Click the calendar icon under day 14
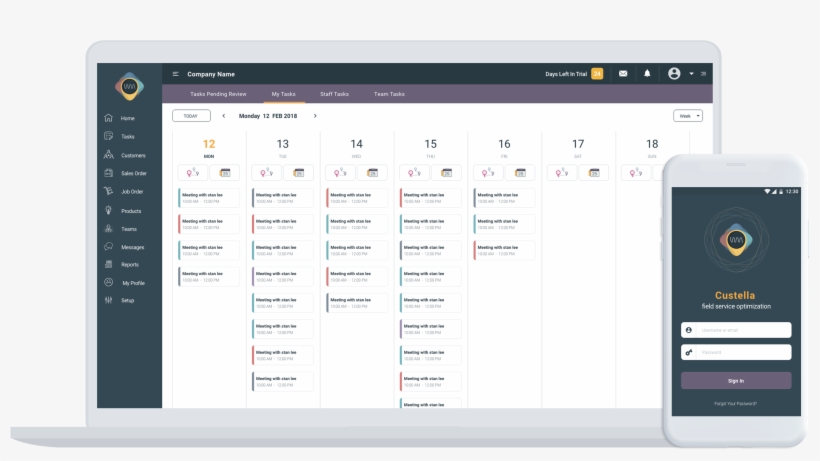The width and height of the screenshot is (820, 461). pos(372,172)
